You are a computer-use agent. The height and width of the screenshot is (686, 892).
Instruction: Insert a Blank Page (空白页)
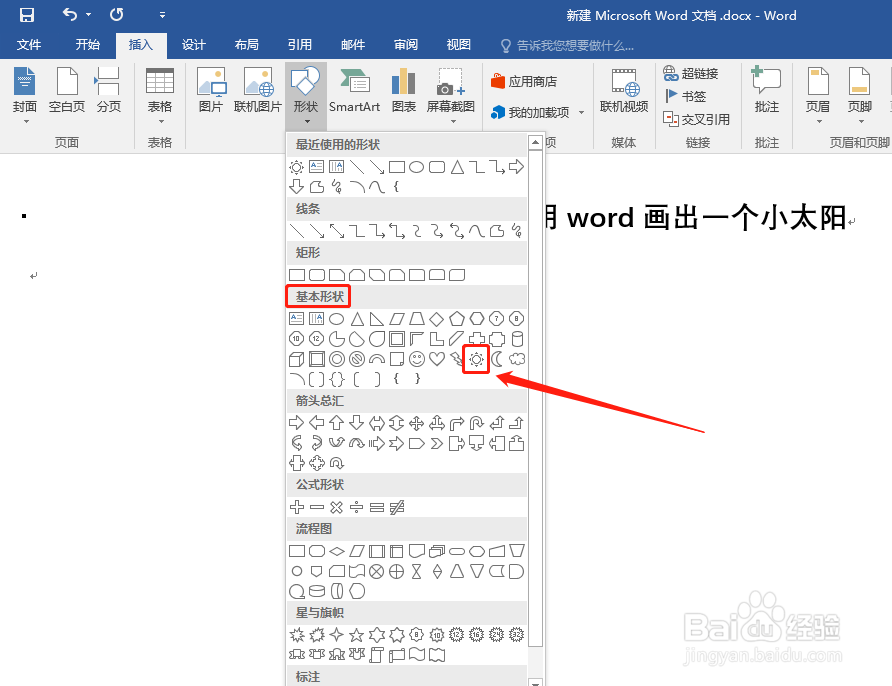pyautogui.click(x=67, y=90)
